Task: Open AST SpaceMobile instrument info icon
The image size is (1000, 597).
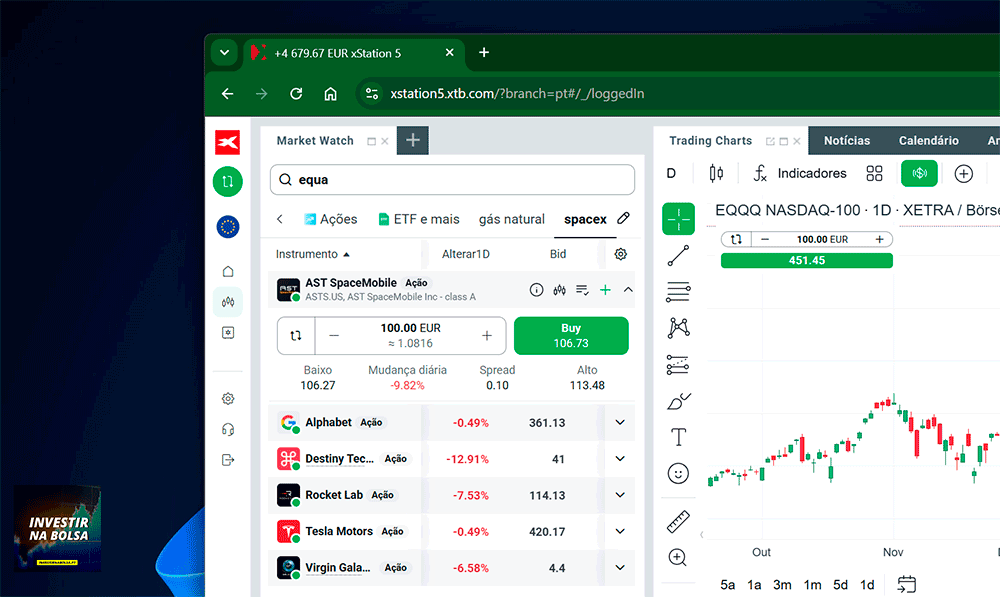Action: point(536,290)
